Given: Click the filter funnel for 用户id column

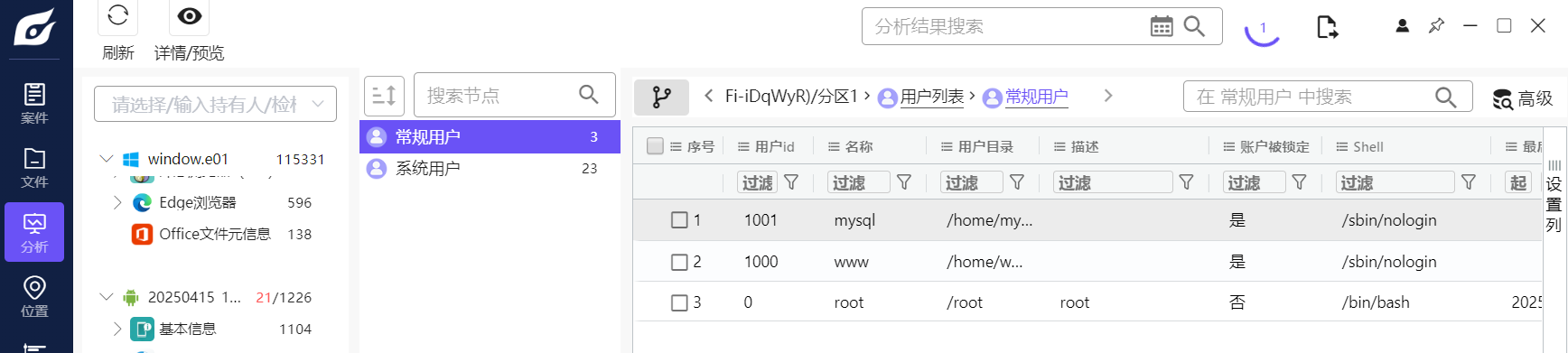Looking at the screenshot, I should click(791, 182).
